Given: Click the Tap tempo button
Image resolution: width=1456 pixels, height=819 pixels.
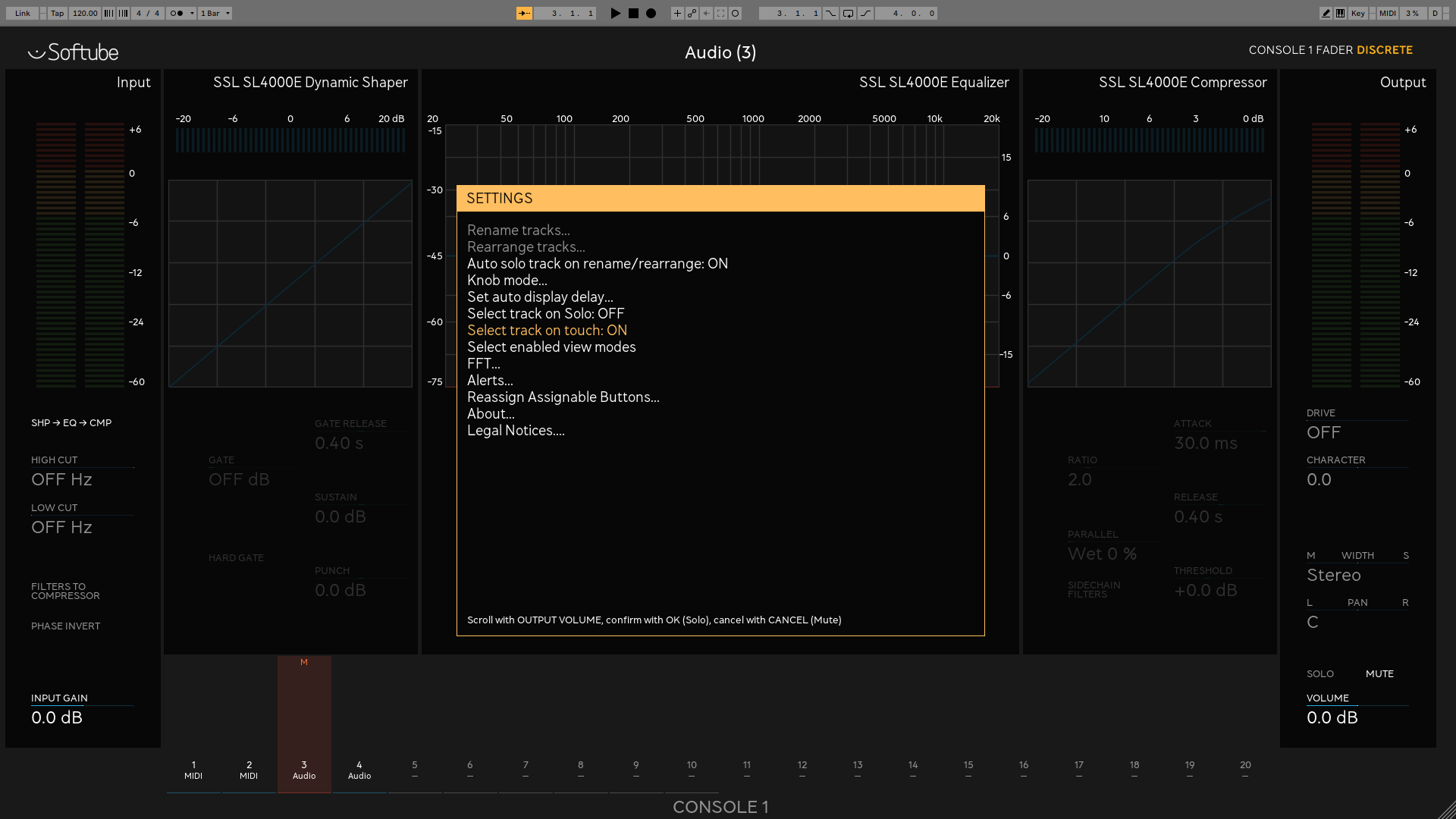Looking at the screenshot, I should coord(58,13).
